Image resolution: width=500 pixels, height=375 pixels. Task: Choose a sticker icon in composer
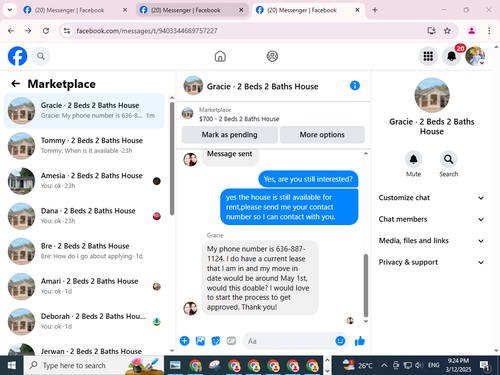216,341
